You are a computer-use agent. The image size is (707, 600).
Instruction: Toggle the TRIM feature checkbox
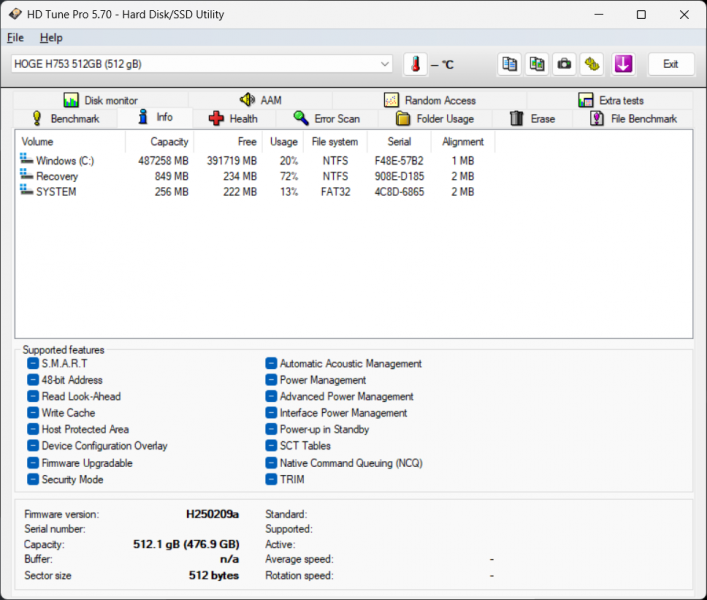(271, 480)
